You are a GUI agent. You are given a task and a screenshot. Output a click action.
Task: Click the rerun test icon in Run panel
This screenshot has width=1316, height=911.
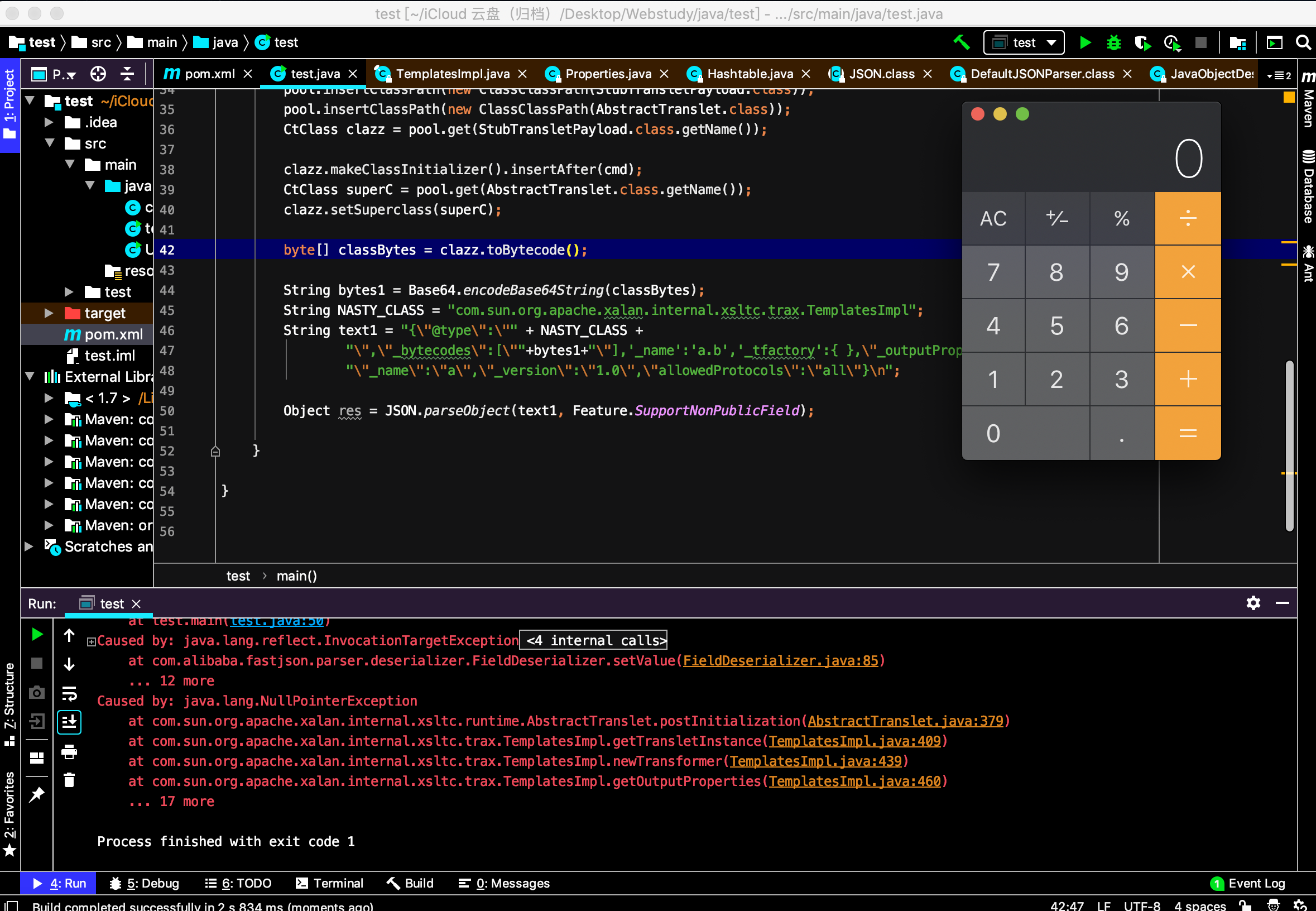tap(37, 635)
